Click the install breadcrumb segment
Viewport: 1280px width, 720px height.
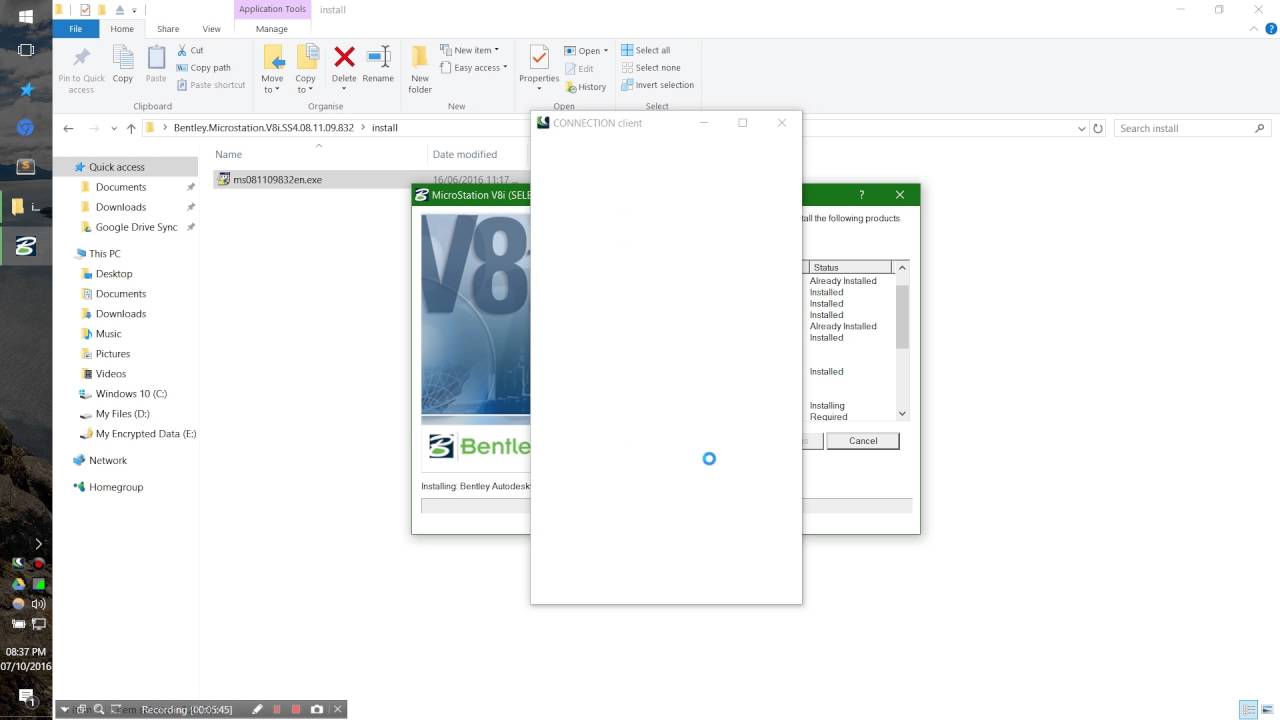pos(385,128)
